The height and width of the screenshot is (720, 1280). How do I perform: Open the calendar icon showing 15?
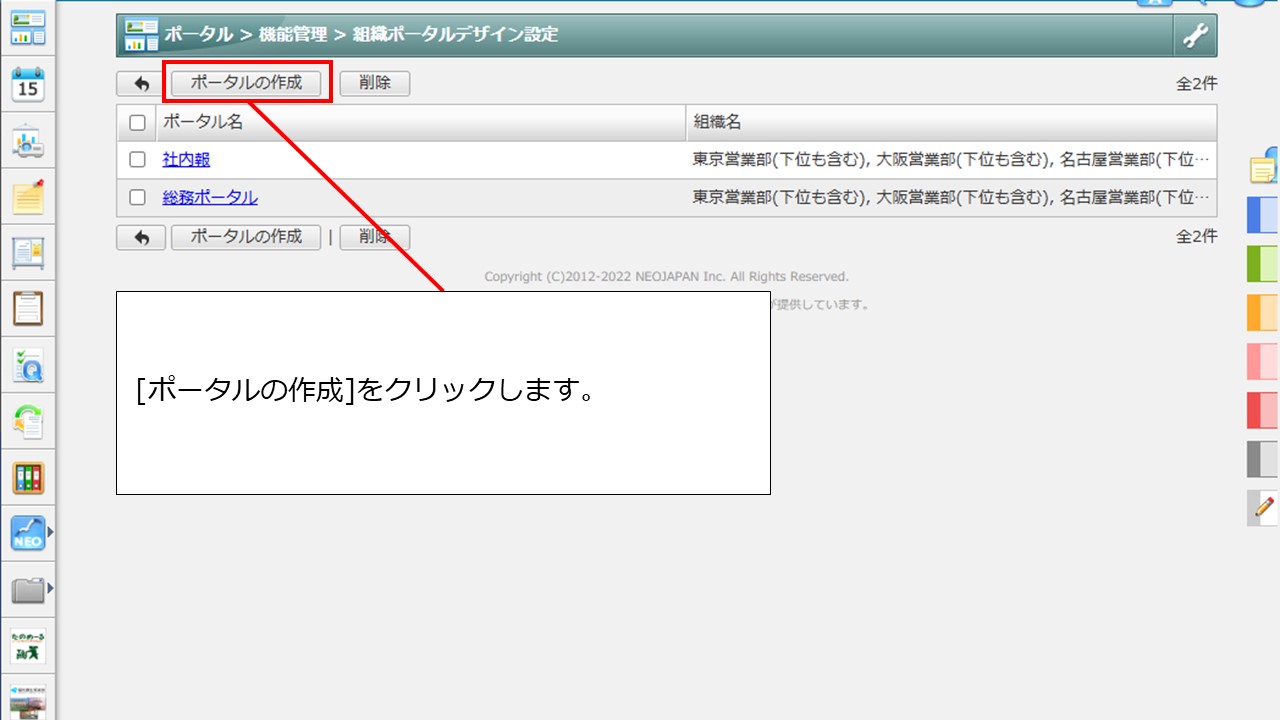coord(28,86)
